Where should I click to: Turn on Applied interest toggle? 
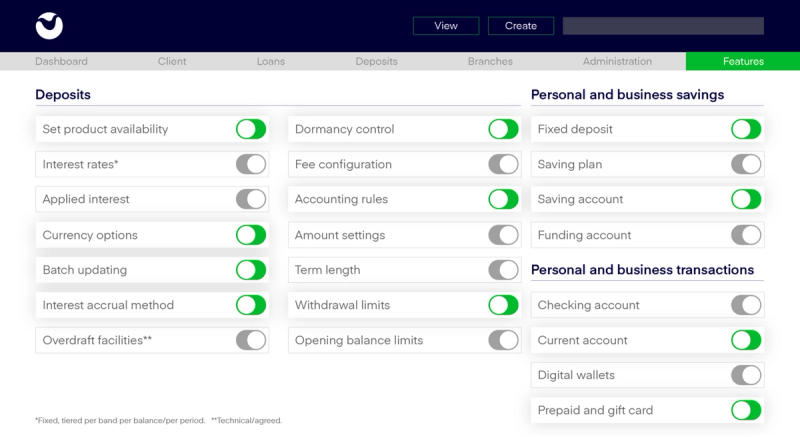tap(251, 199)
